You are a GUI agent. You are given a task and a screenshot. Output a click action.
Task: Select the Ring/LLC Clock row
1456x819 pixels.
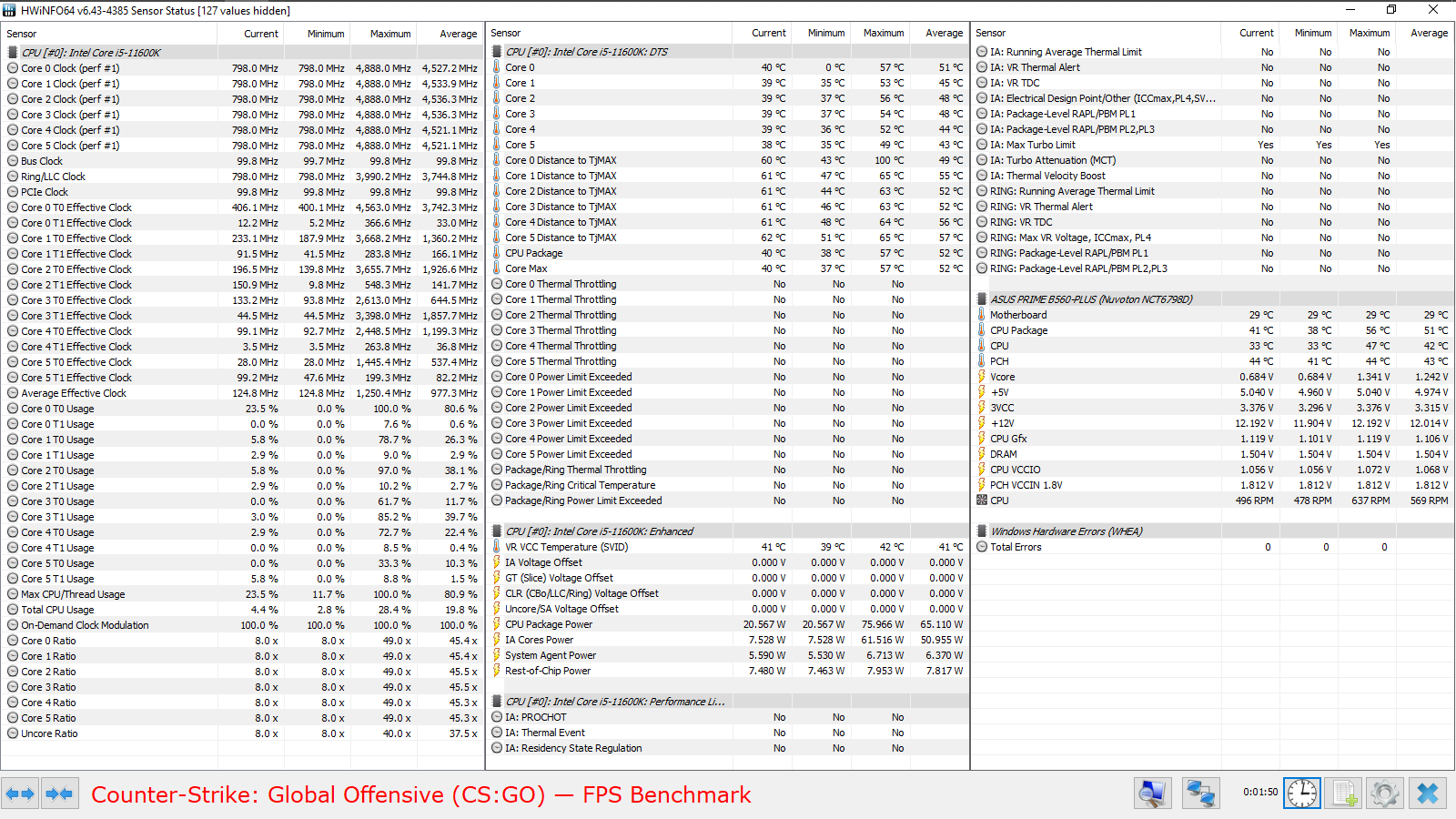(x=243, y=177)
